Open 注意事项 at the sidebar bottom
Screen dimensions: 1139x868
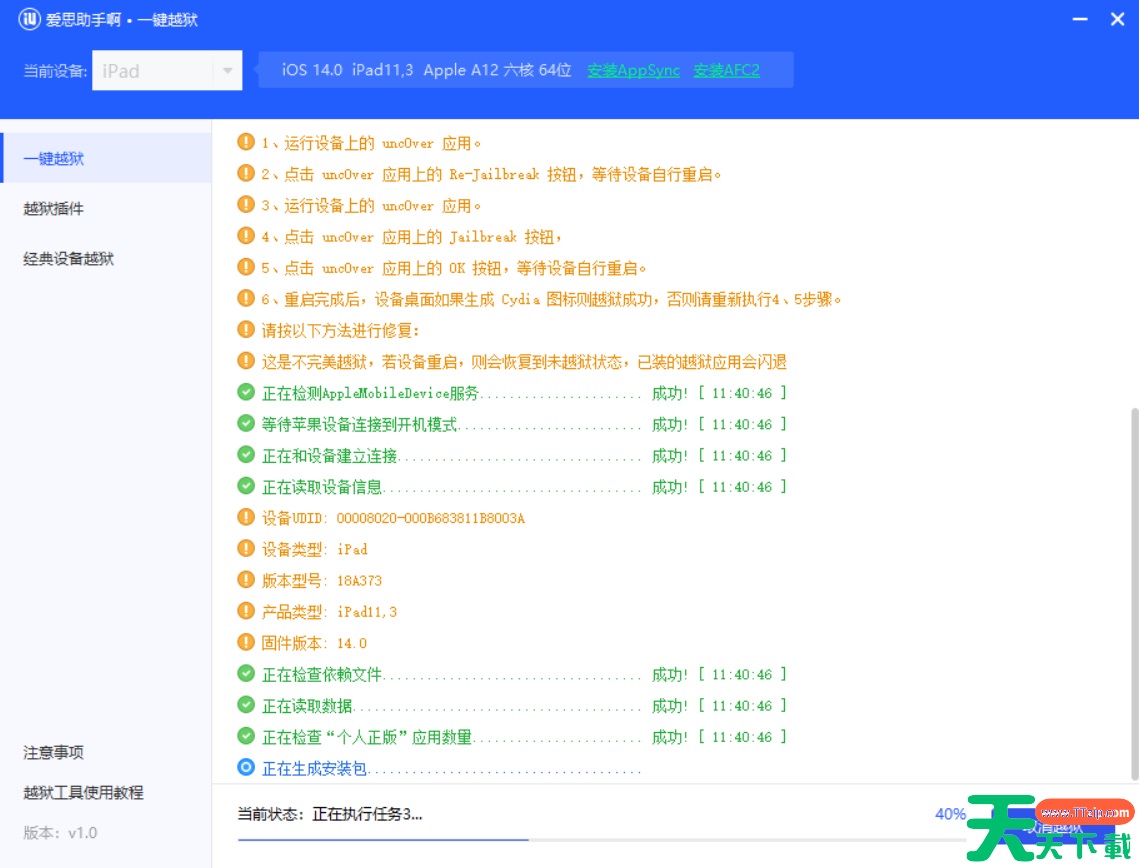coord(54,752)
